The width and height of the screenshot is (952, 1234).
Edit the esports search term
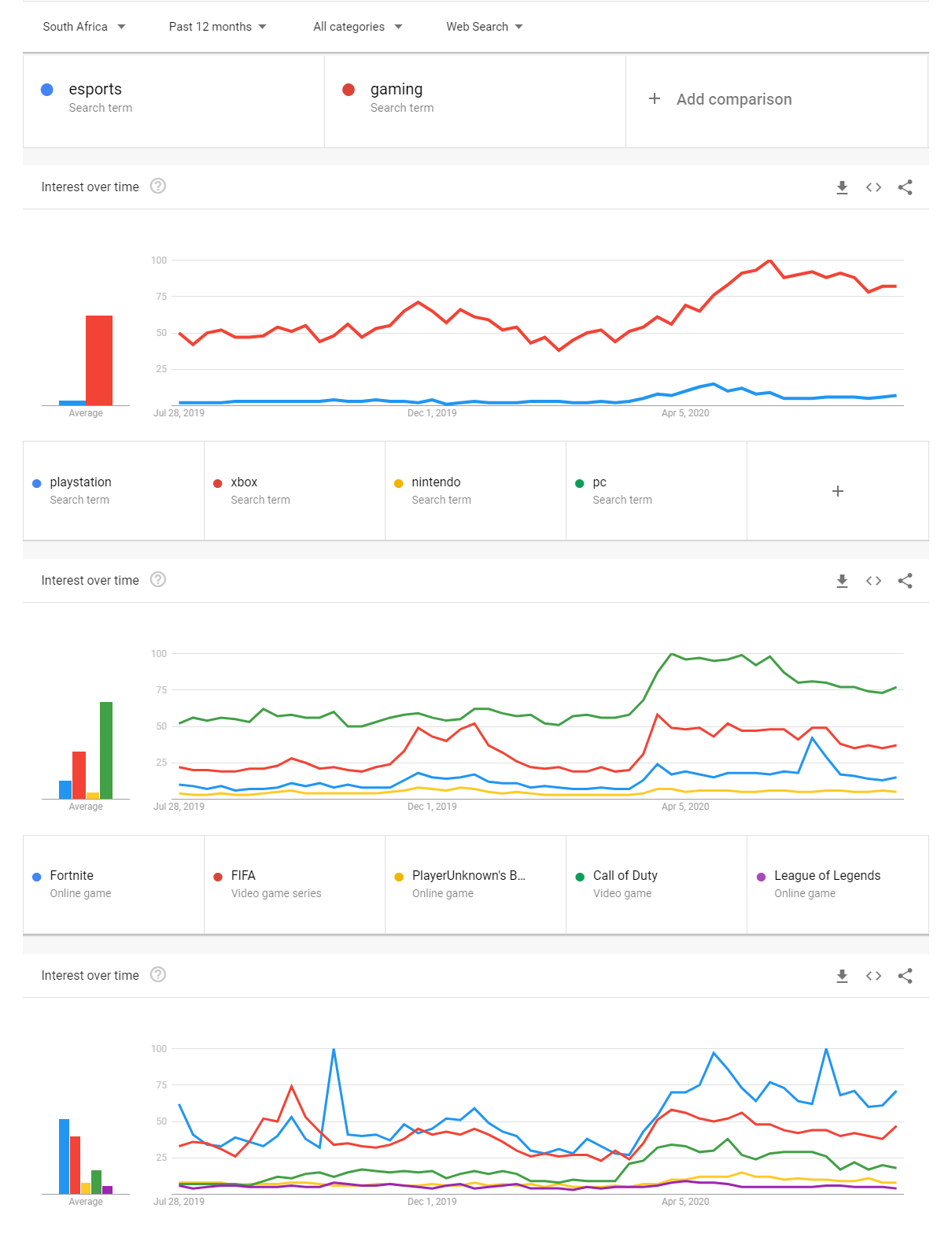(174, 100)
